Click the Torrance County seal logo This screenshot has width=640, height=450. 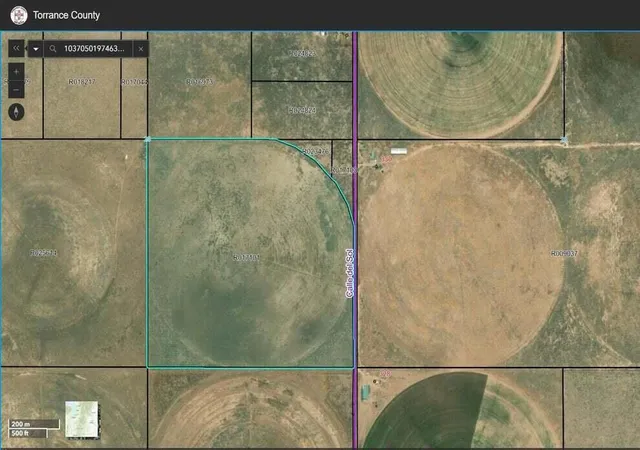(19, 16)
